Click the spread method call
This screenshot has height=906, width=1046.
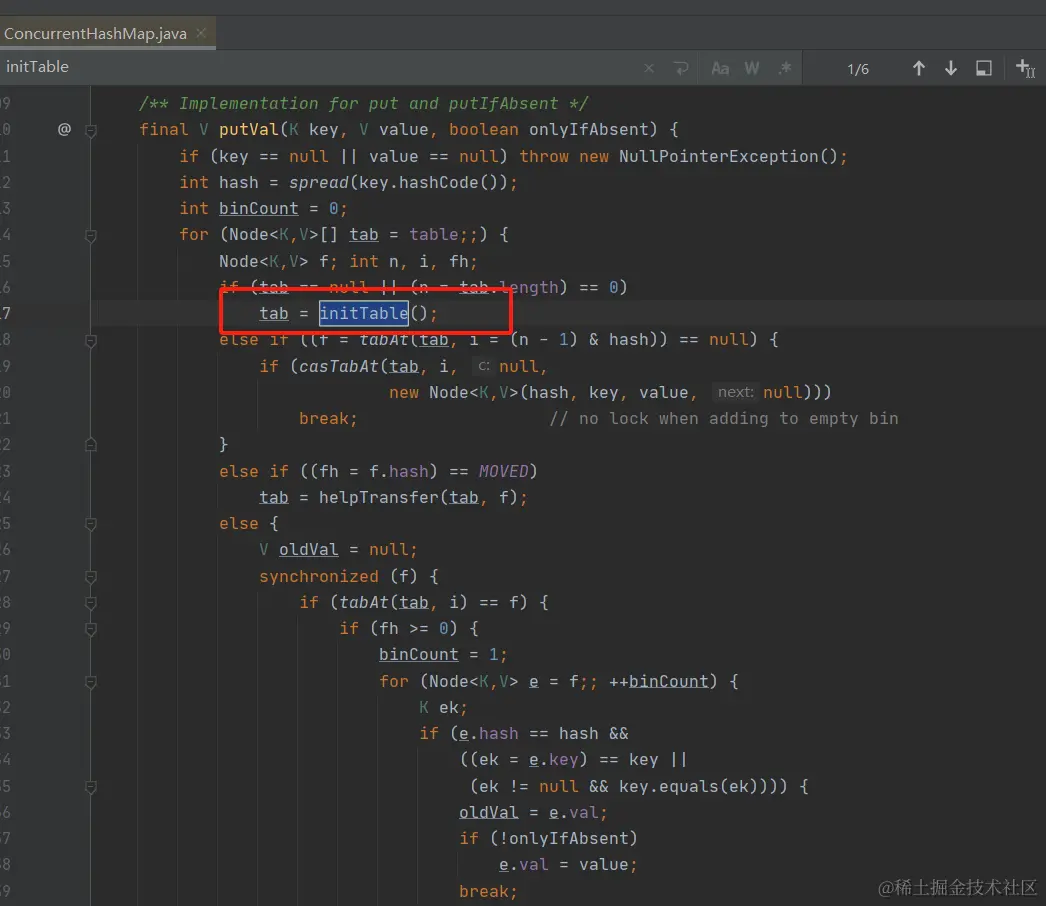(x=319, y=182)
